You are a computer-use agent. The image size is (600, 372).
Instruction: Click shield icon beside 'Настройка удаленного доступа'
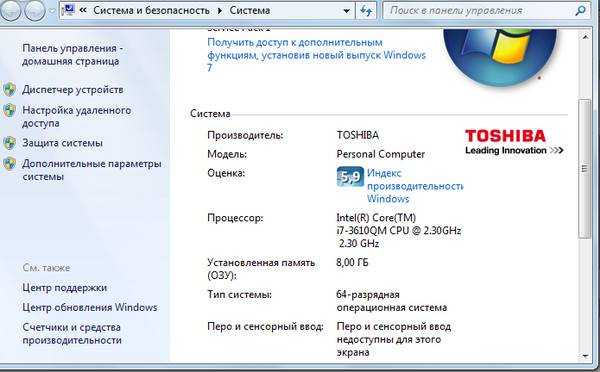tap(9, 111)
